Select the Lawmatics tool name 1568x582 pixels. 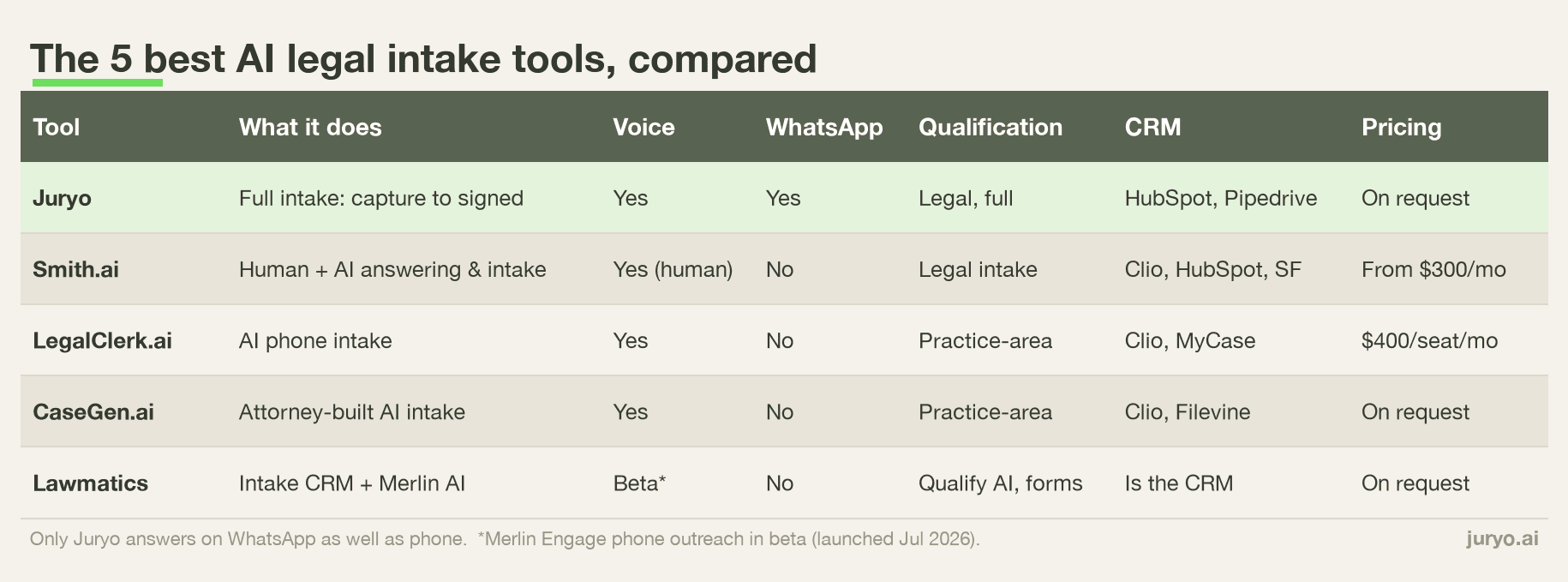pos(90,483)
